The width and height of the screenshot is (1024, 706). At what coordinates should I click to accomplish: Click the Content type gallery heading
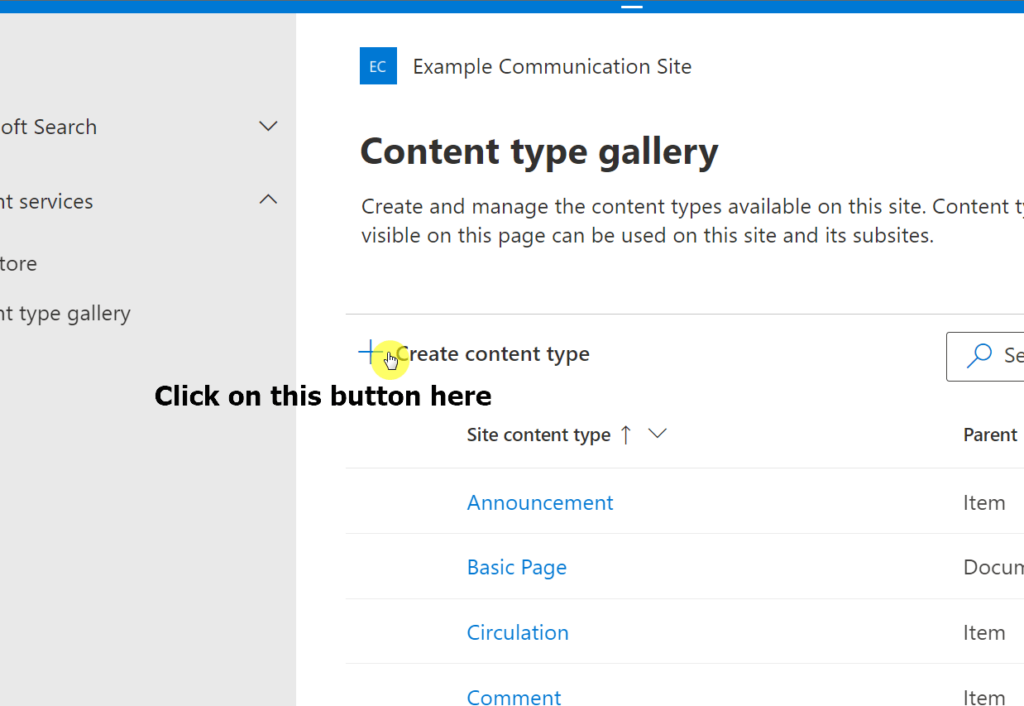pos(539,152)
